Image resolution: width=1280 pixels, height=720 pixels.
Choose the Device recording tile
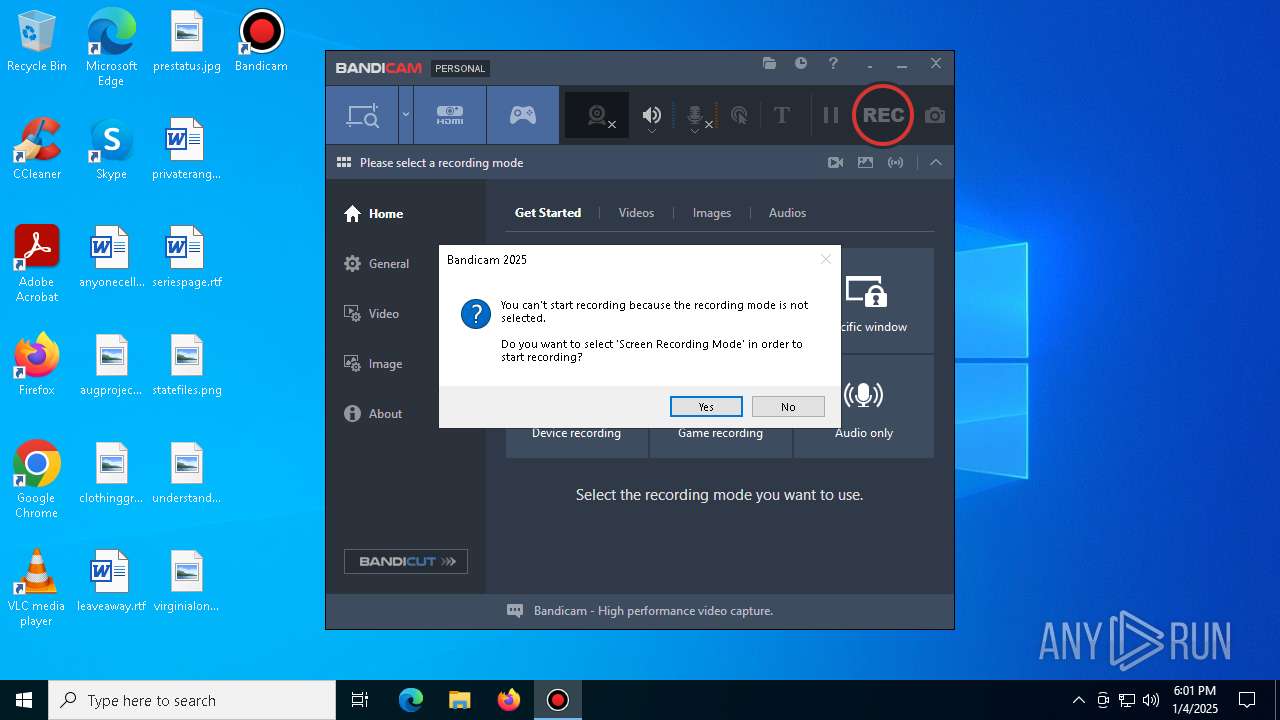(576, 442)
